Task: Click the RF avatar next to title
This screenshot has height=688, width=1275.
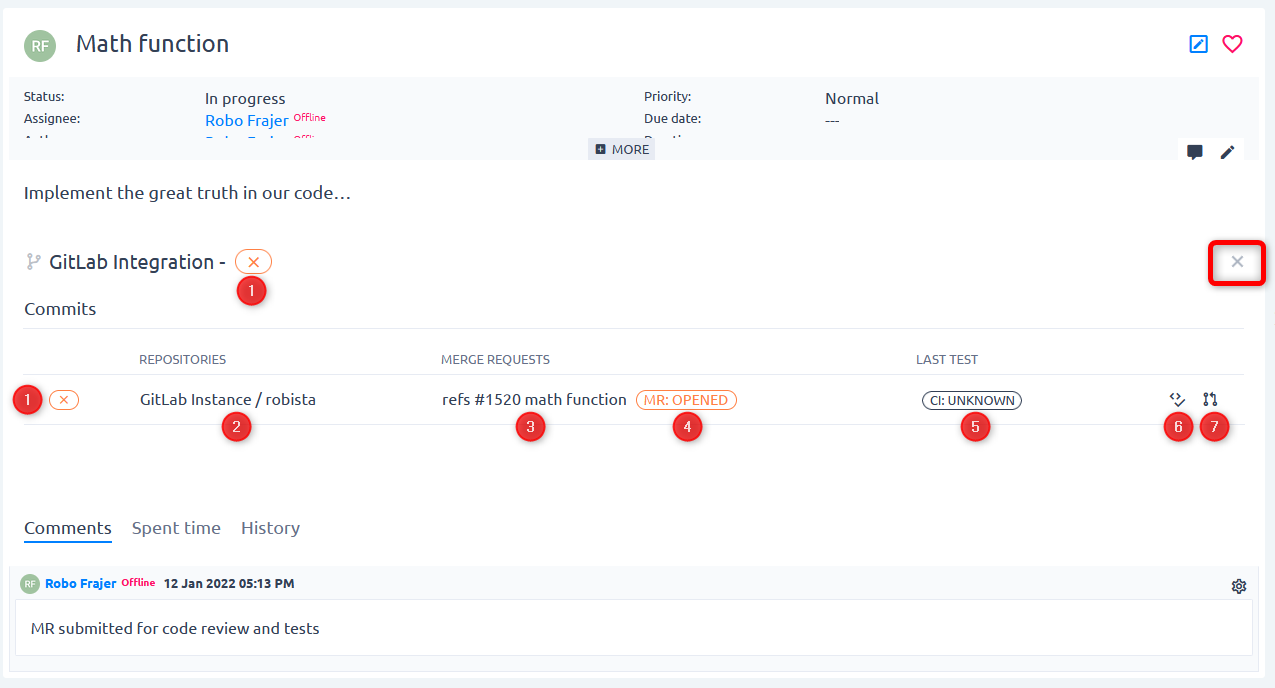Action: tap(40, 45)
